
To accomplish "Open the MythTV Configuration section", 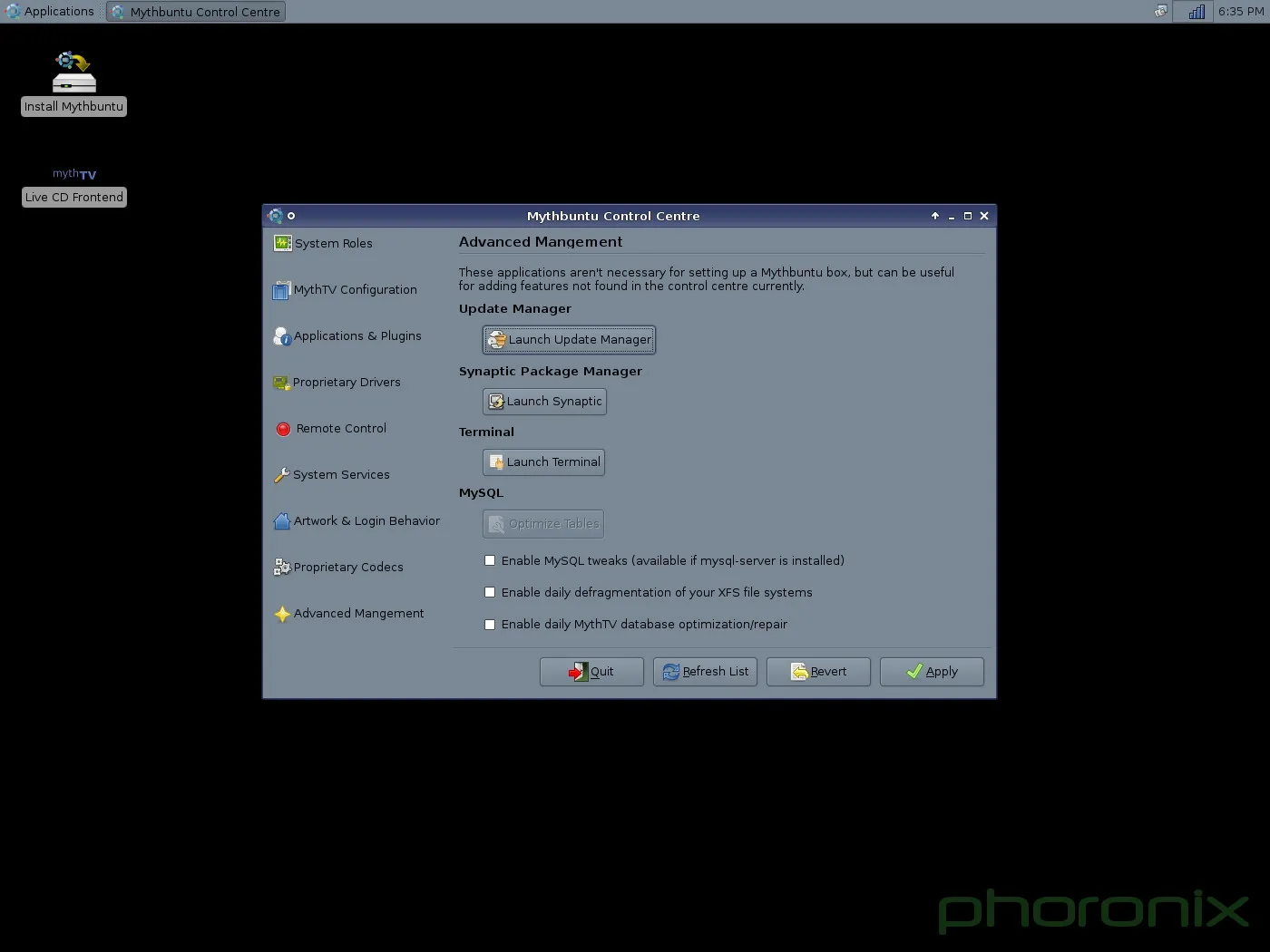I will 345,290.
